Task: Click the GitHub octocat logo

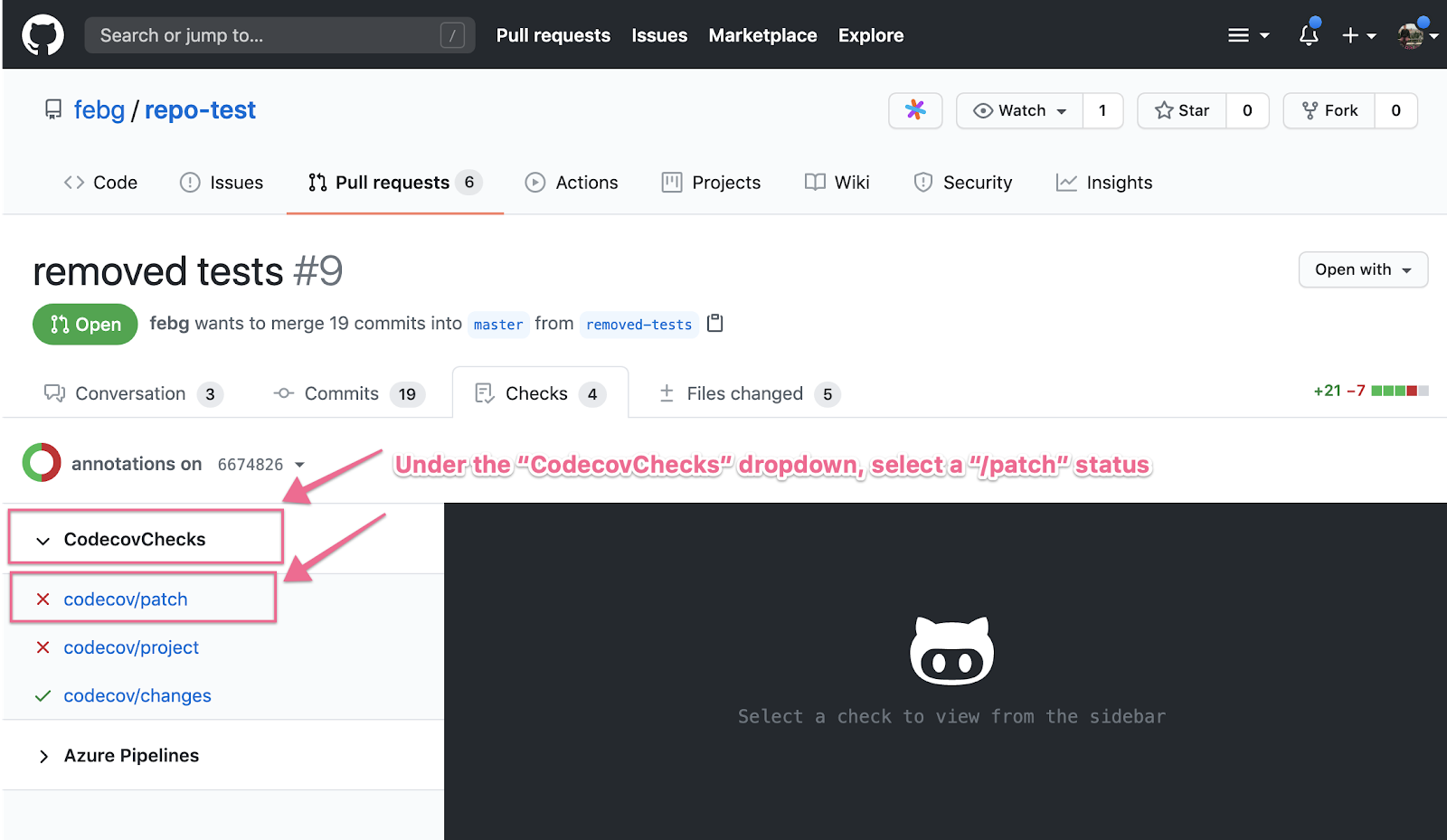Action: pos(43,35)
